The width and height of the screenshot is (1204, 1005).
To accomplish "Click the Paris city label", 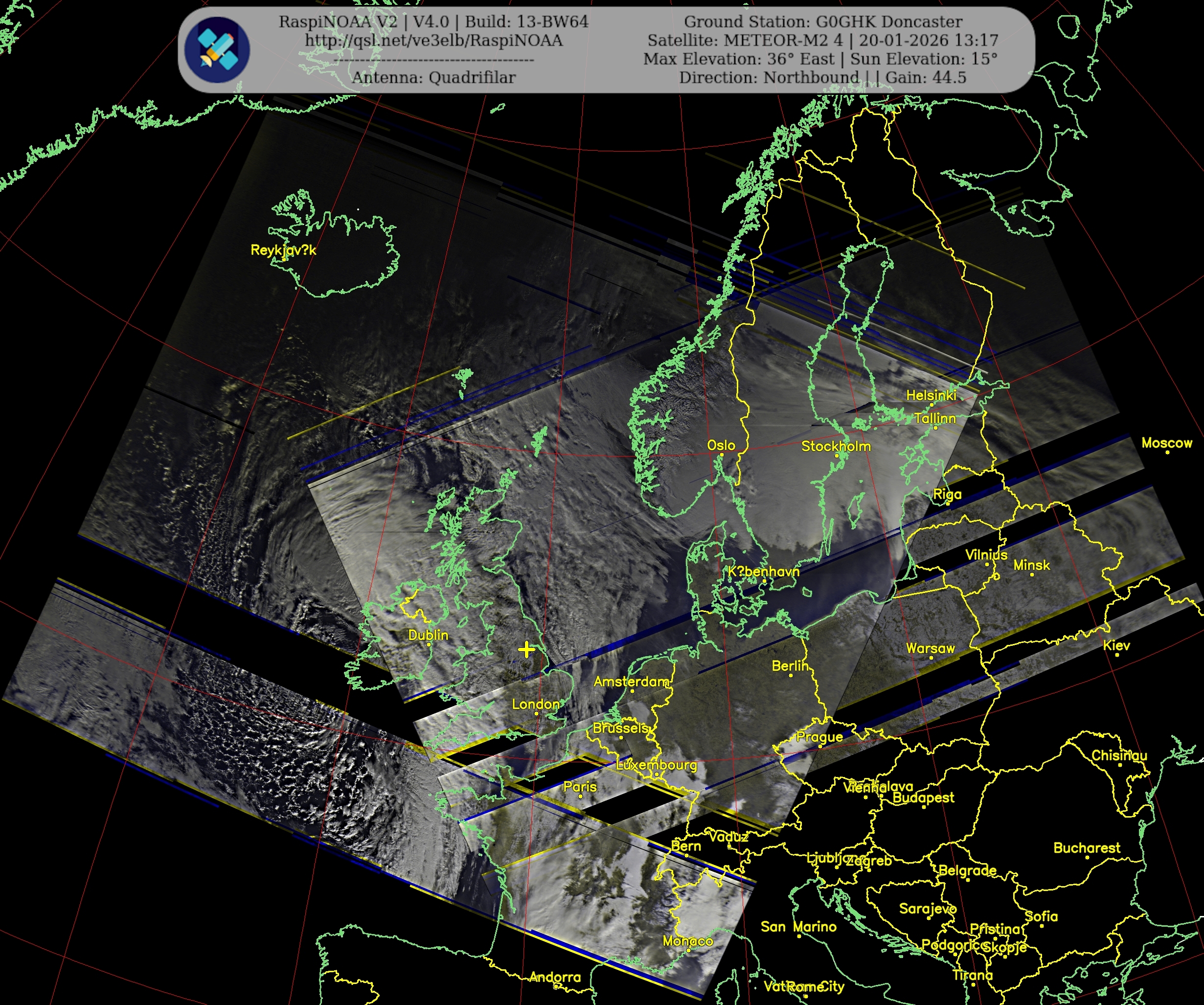I will coord(580,787).
